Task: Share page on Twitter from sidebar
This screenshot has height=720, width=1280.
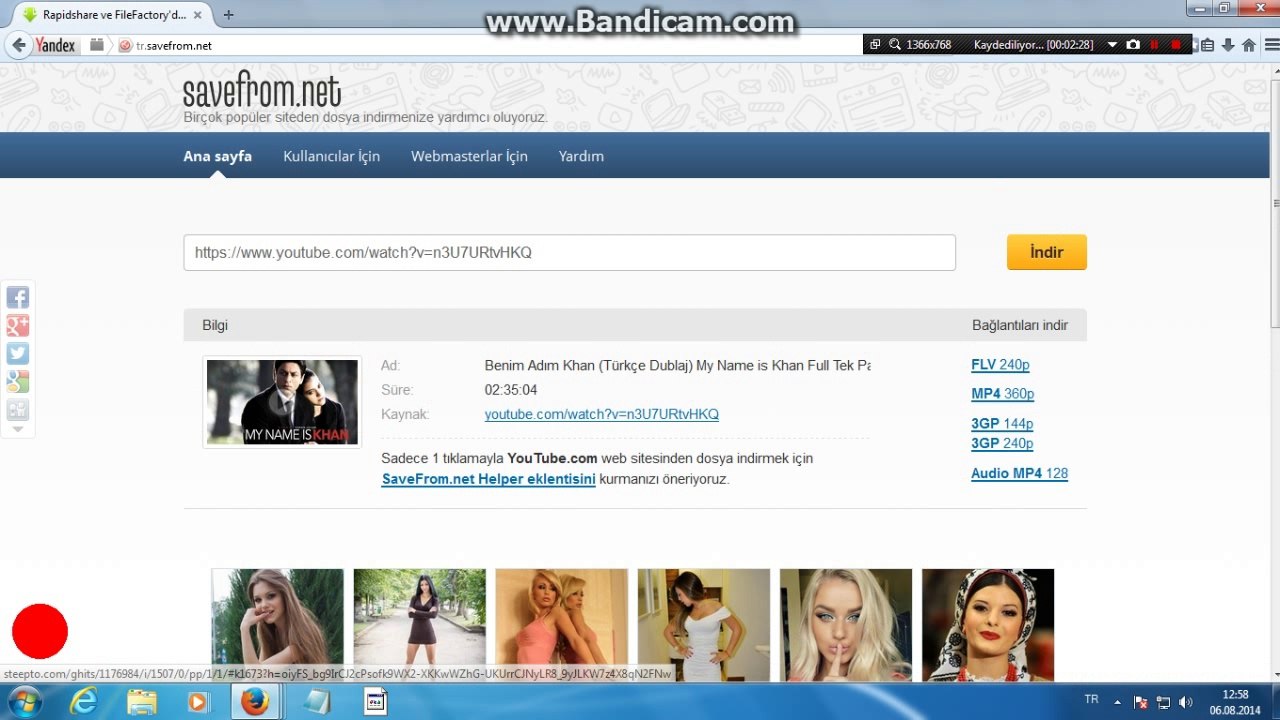Action: pyautogui.click(x=18, y=353)
